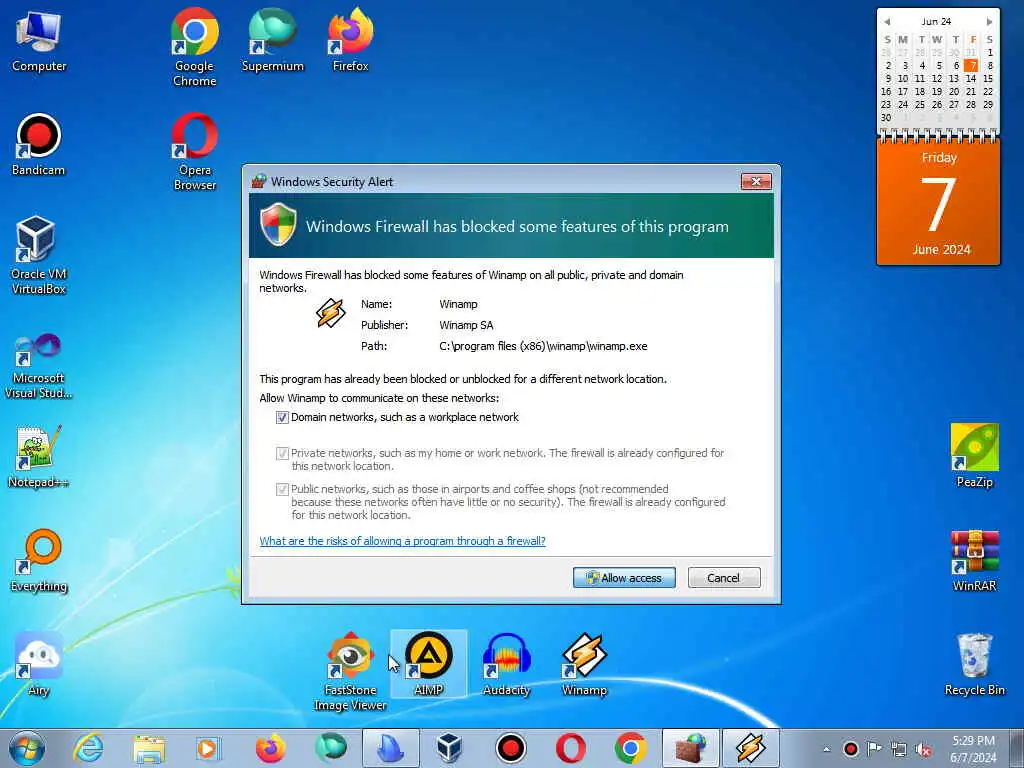The height and width of the screenshot is (768, 1024).
Task: Open the Action Center flag icon
Action: (874, 749)
